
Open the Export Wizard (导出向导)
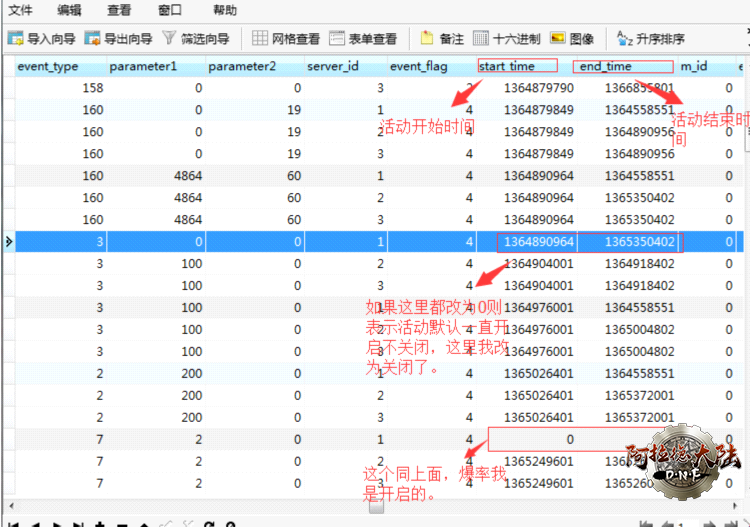point(118,39)
